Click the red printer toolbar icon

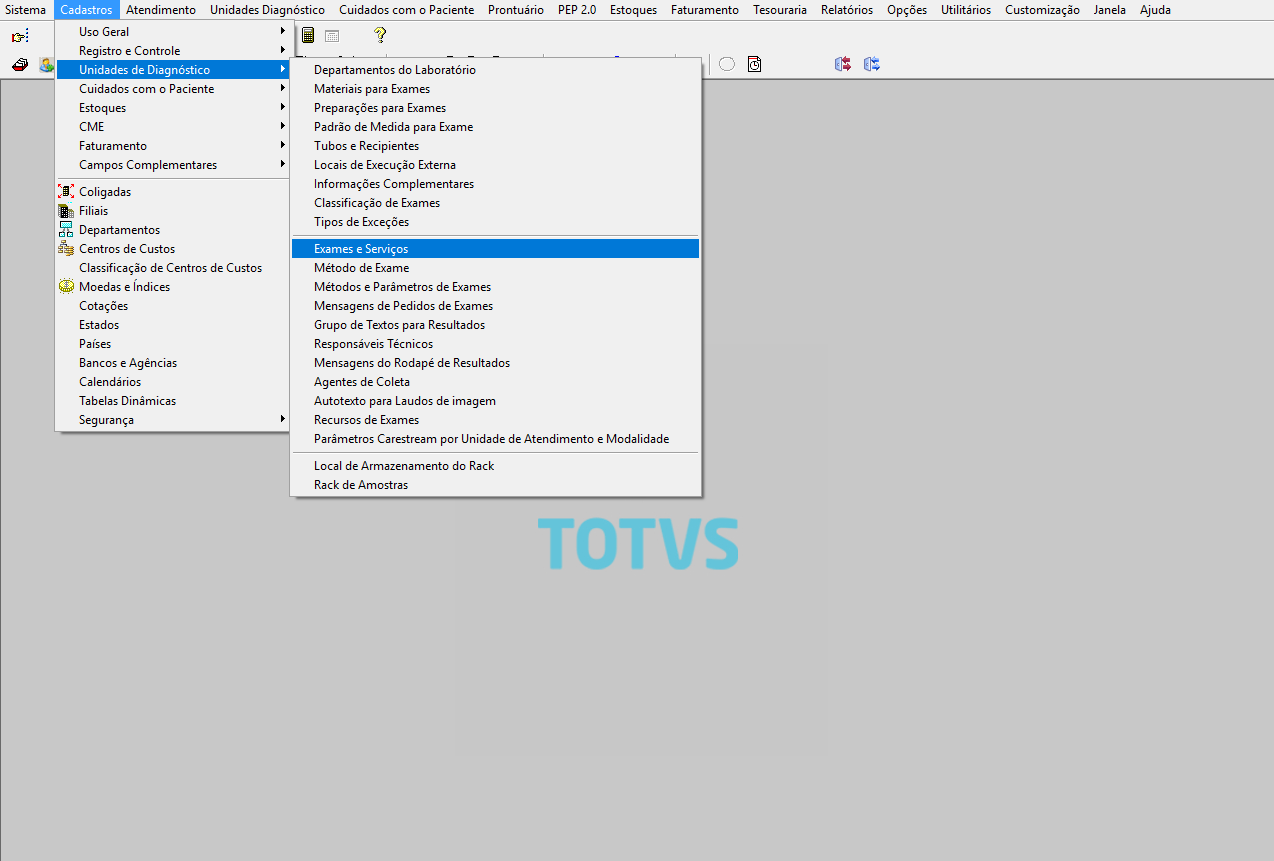click(x=20, y=65)
